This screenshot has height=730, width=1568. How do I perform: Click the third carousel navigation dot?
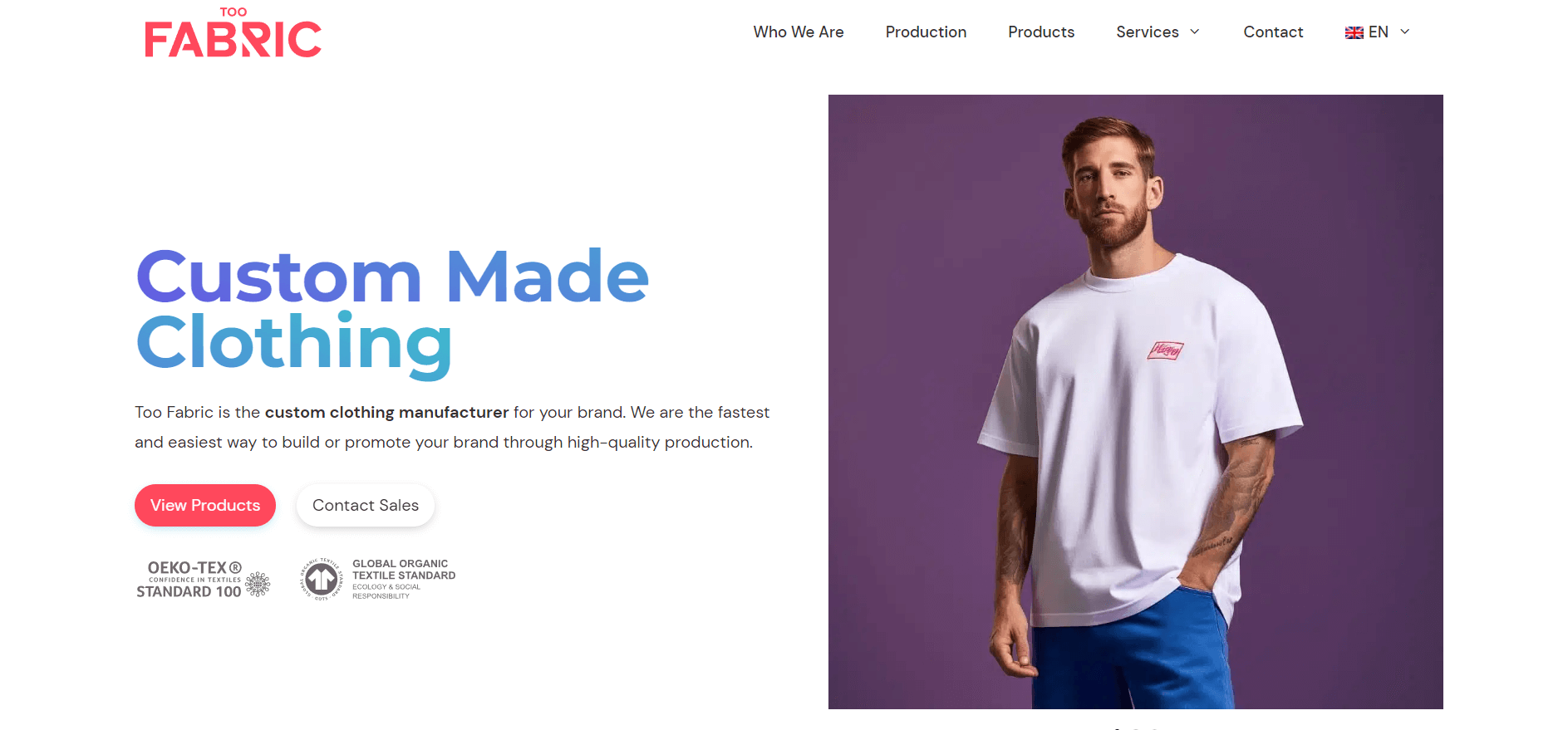tap(1153, 728)
